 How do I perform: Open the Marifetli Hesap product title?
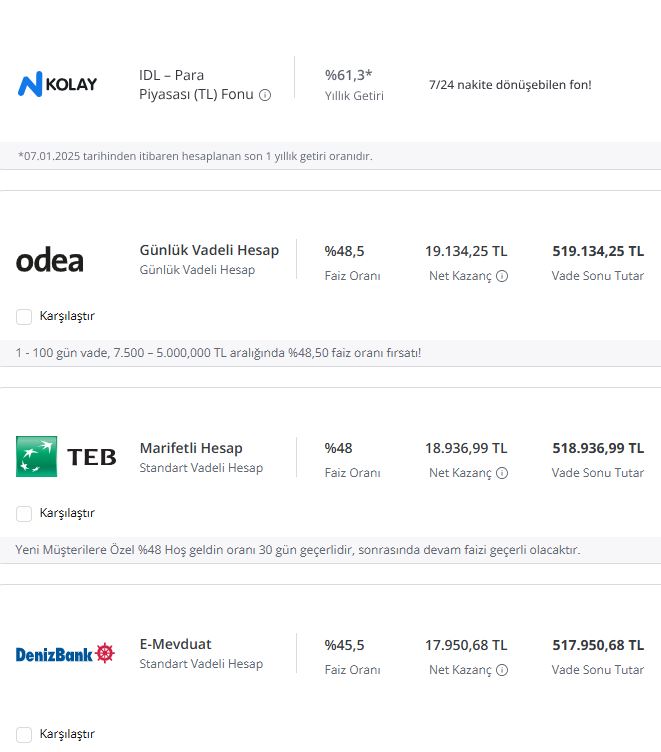coord(191,448)
